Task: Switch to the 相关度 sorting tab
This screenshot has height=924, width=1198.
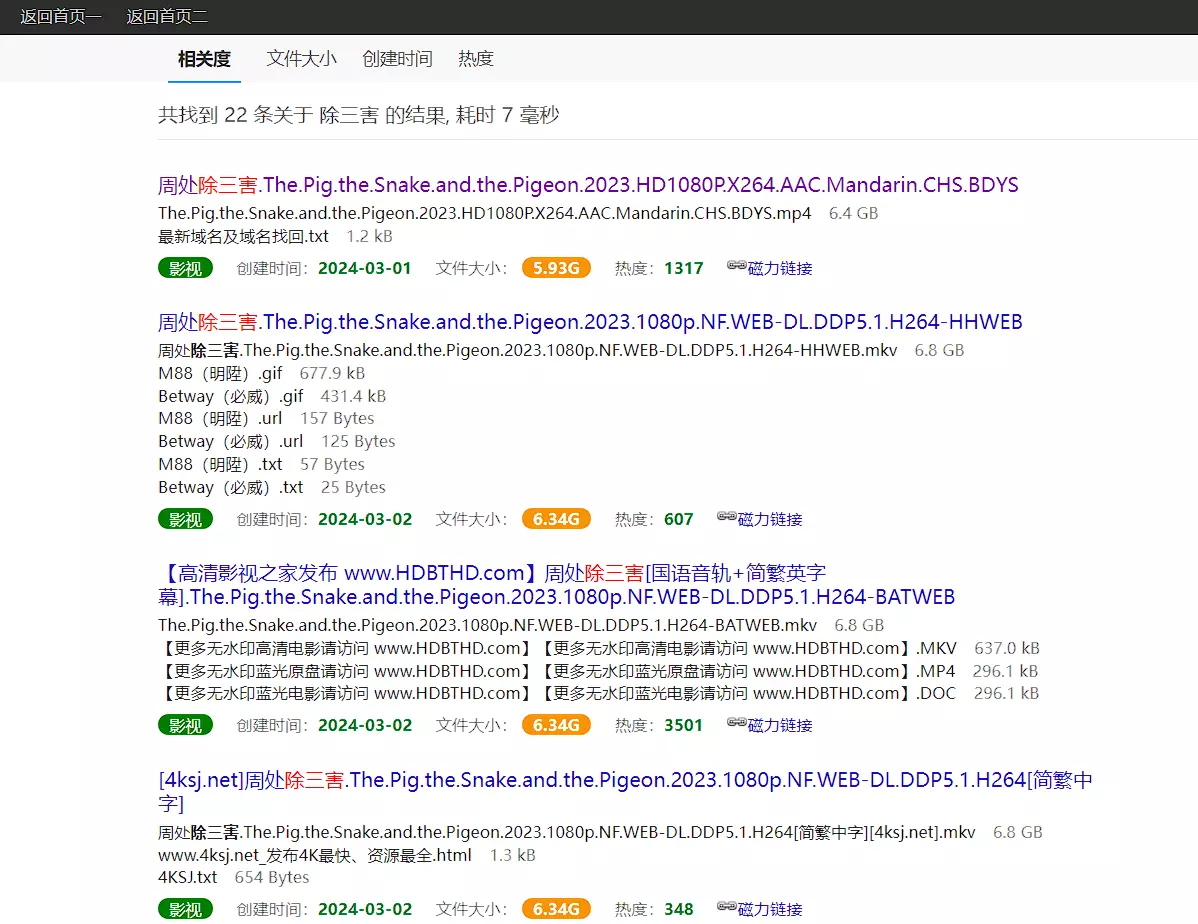Action: point(204,59)
